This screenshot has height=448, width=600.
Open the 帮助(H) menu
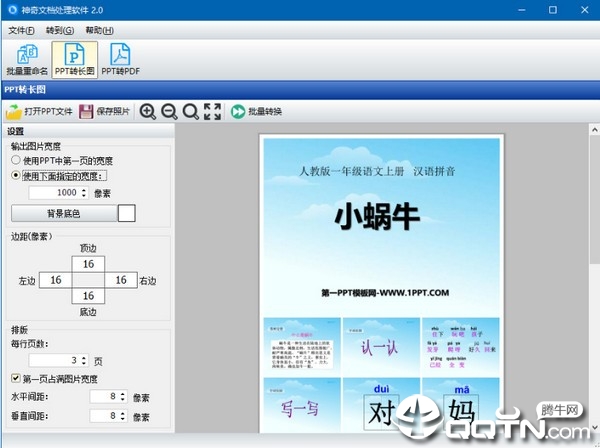click(x=99, y=30)
